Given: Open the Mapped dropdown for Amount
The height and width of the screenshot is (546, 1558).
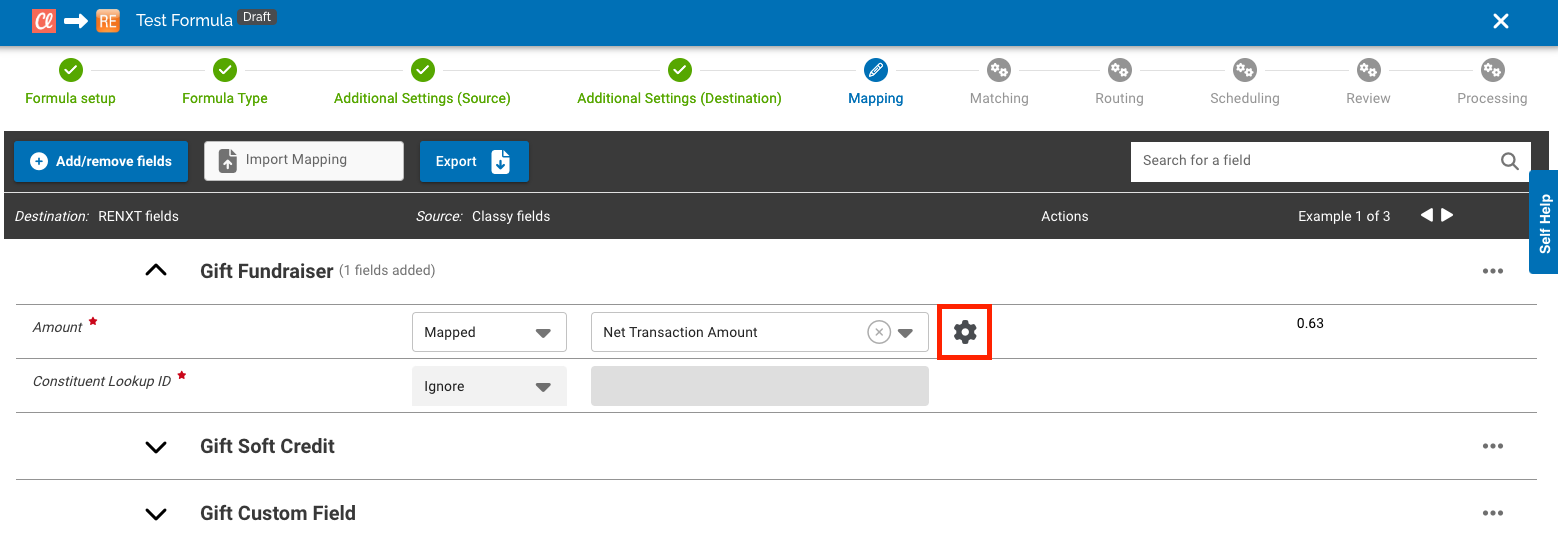Looking at the screenshot, I should [489, 332].
